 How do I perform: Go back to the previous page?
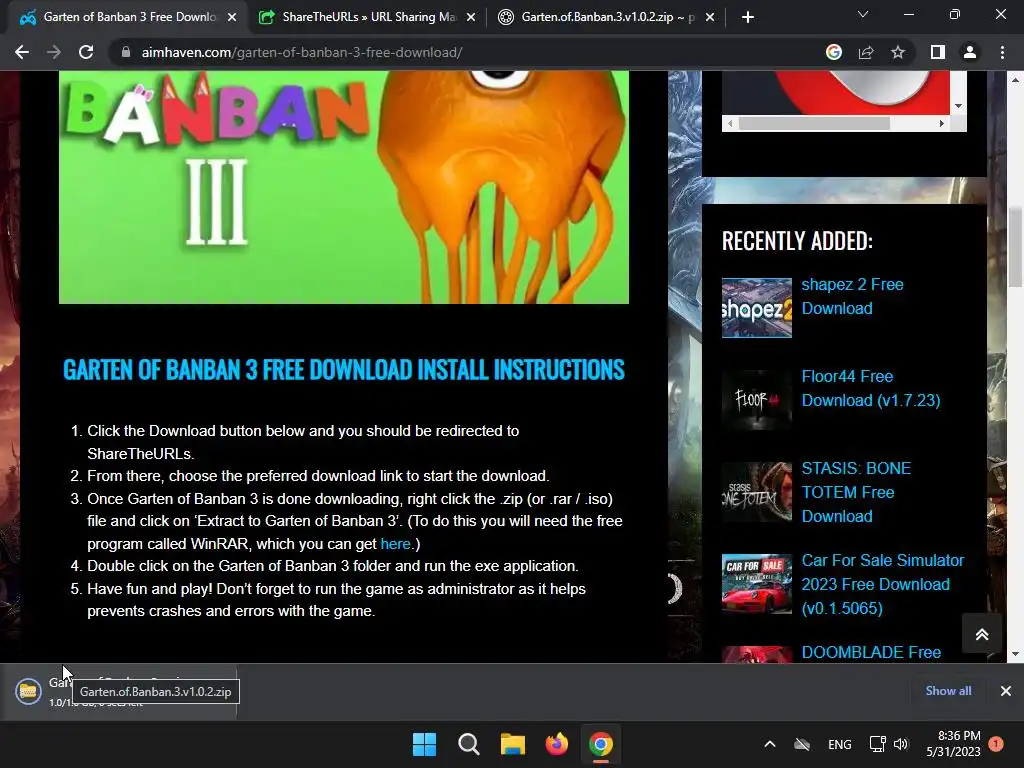pyautogui.click(x=22, y=52)
